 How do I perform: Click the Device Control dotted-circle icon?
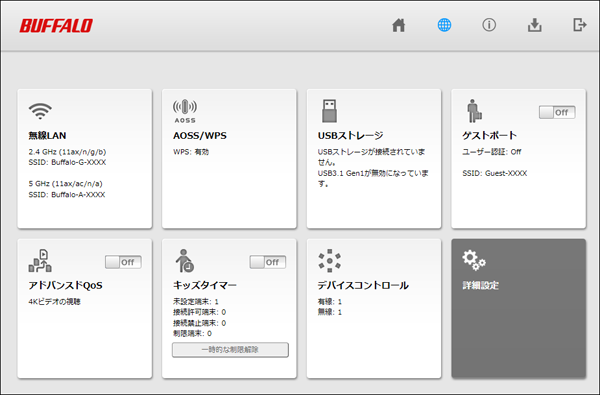(x=329, y=261)
